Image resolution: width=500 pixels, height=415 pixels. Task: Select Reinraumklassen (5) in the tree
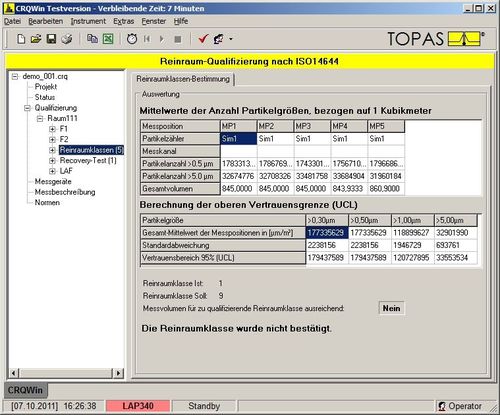[91, 150]
